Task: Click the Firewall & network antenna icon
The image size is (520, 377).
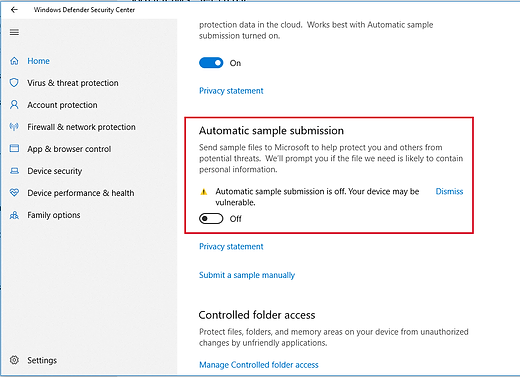Action: click(x=14, y=127)
